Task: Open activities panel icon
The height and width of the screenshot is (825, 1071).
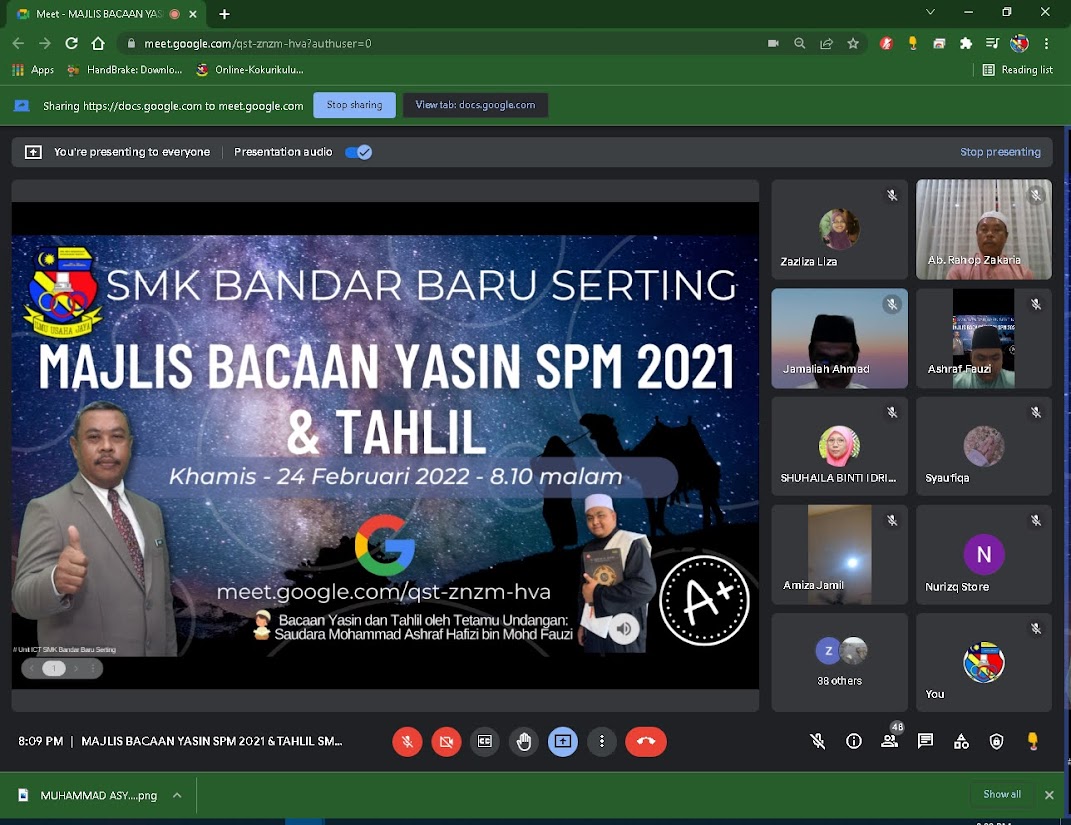Action: 961,742
